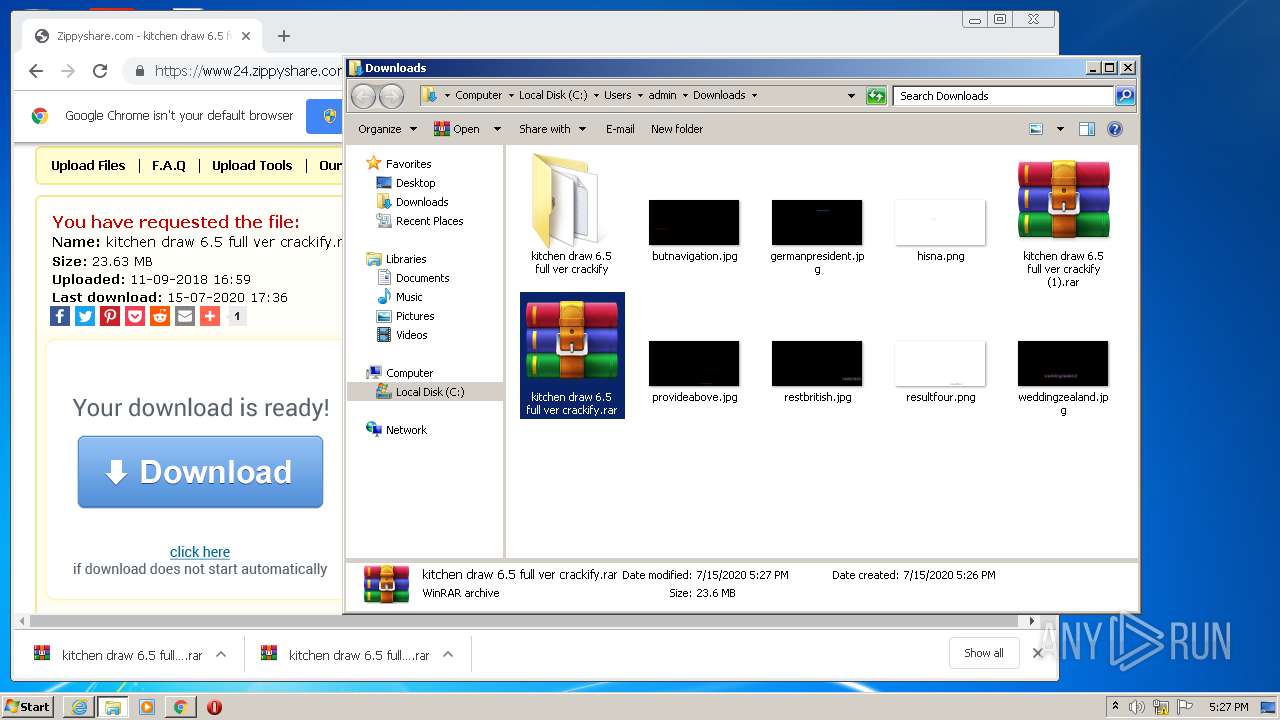1280x720 pixels.
Task: Follow the 'click here' link
Action: [200, 552]
